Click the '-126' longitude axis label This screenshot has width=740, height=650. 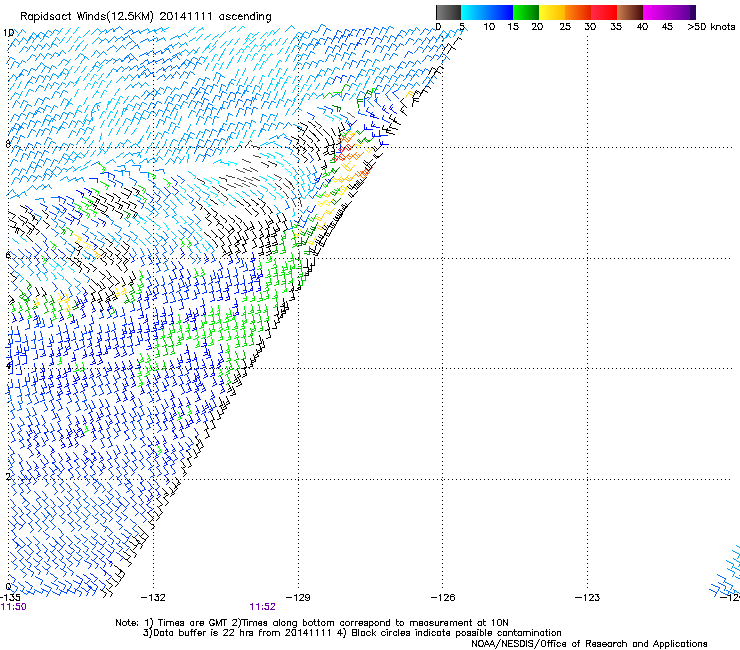[x=443, y=598]
